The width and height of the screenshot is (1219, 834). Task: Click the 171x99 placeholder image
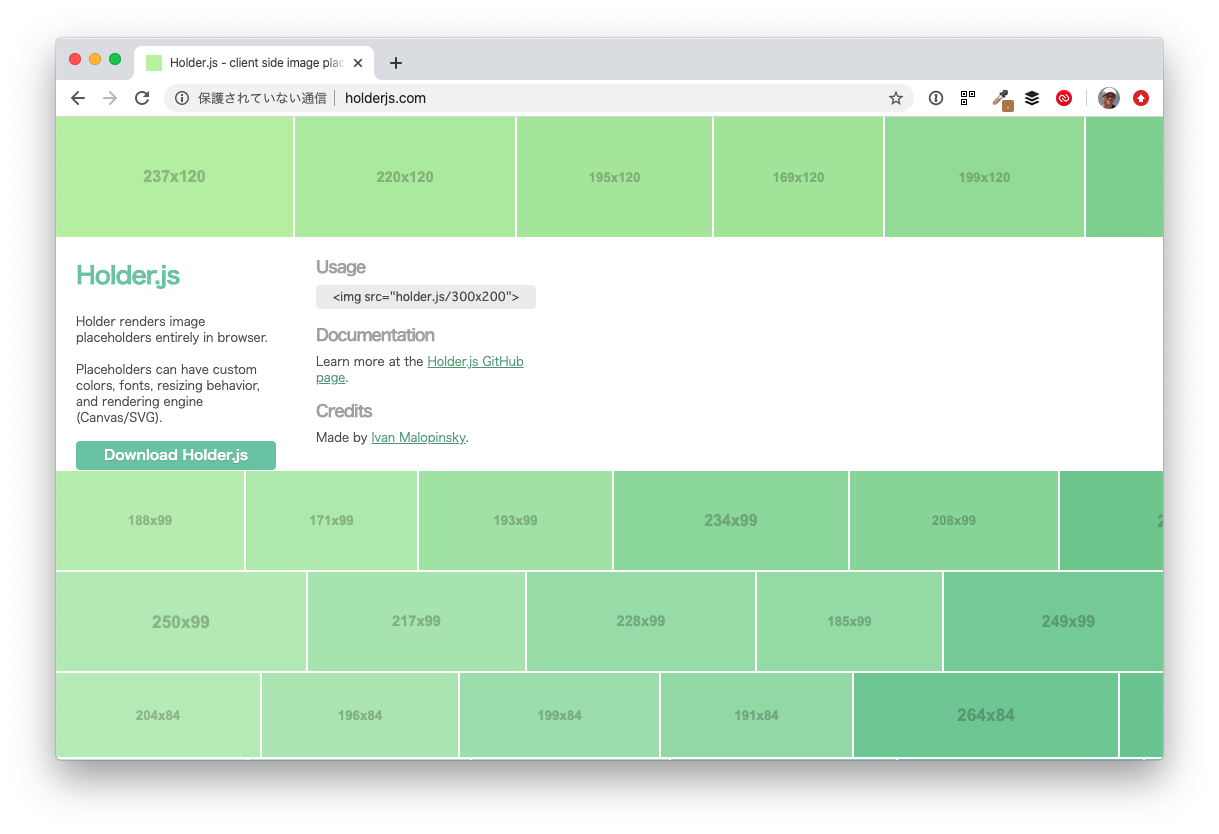coord(332,520)
